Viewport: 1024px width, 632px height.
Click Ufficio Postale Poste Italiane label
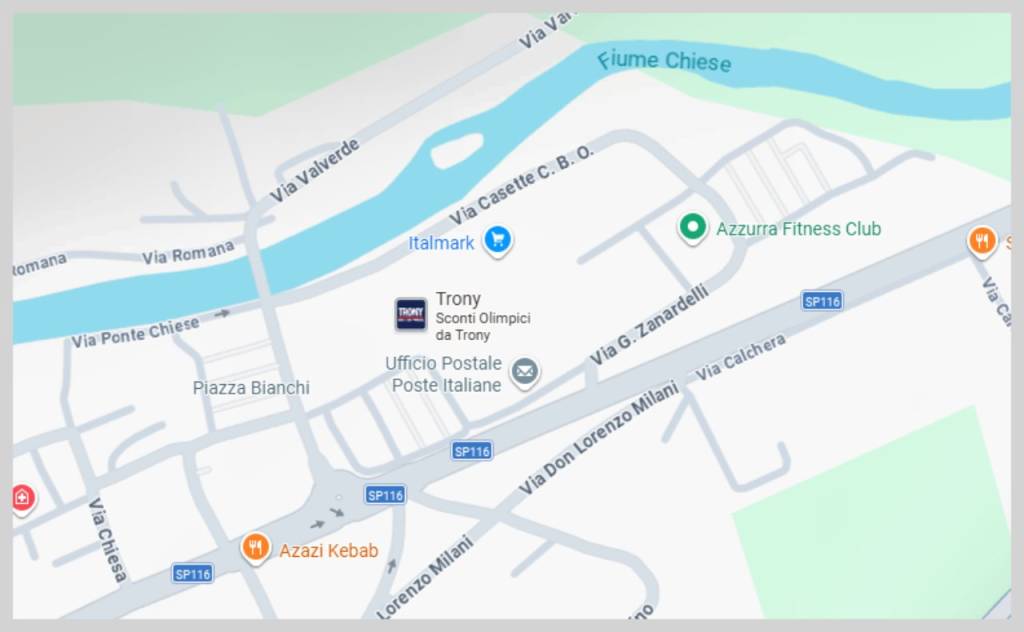click(x=444, y=374)
